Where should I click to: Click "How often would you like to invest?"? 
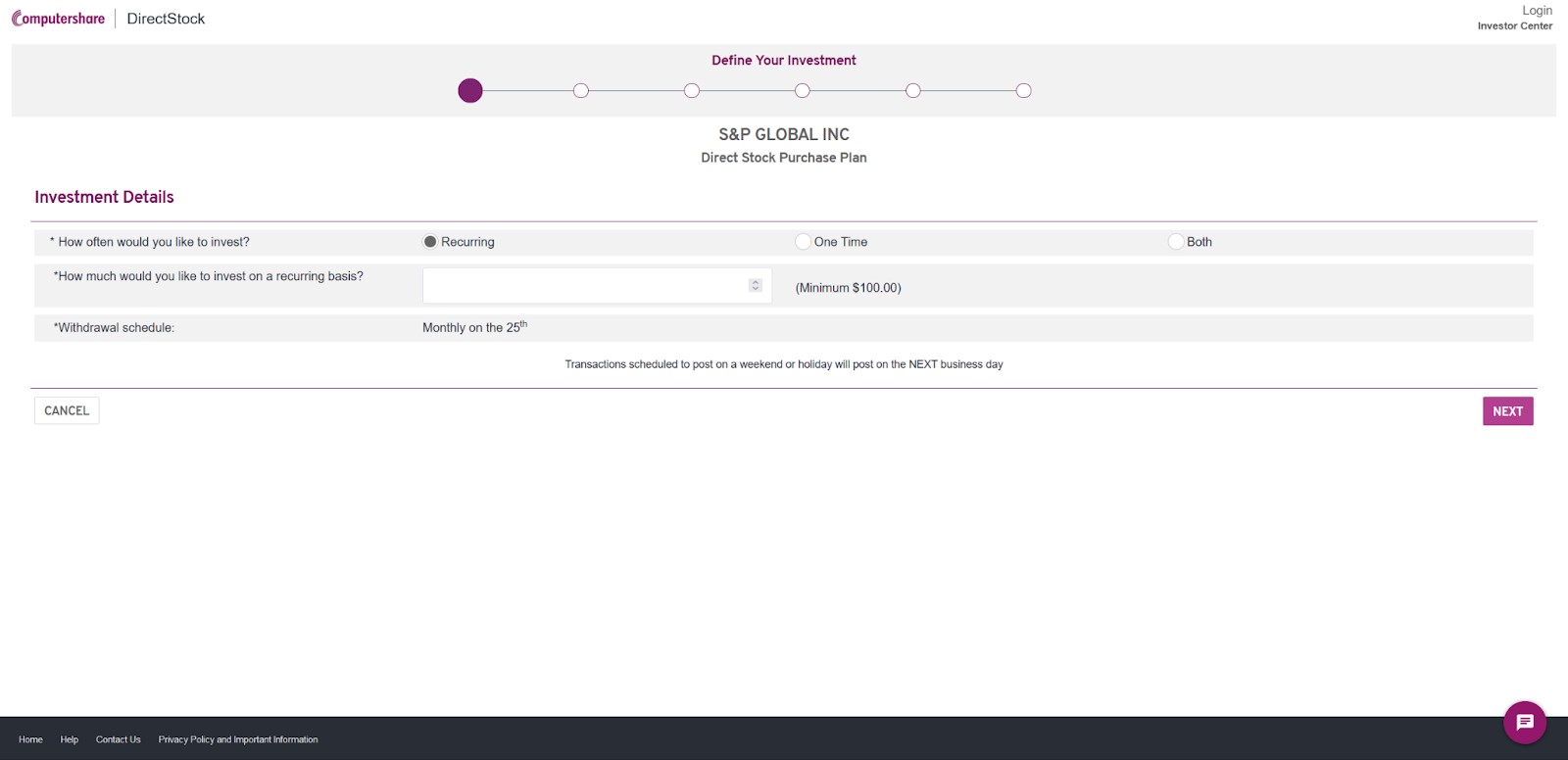click(150, 242)
